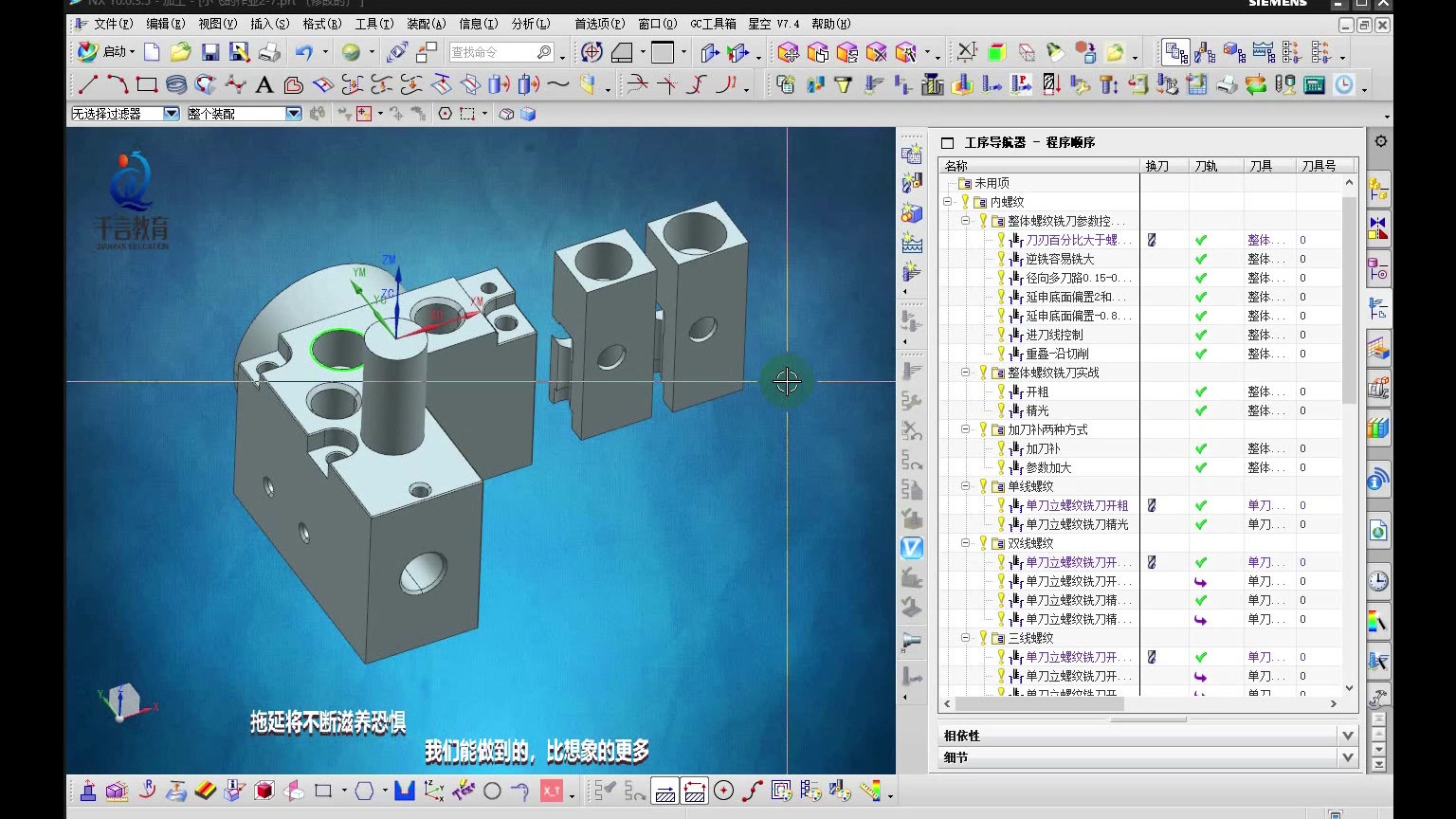
Task: Click the 启动 start button
Action: (x=105, y=52)
